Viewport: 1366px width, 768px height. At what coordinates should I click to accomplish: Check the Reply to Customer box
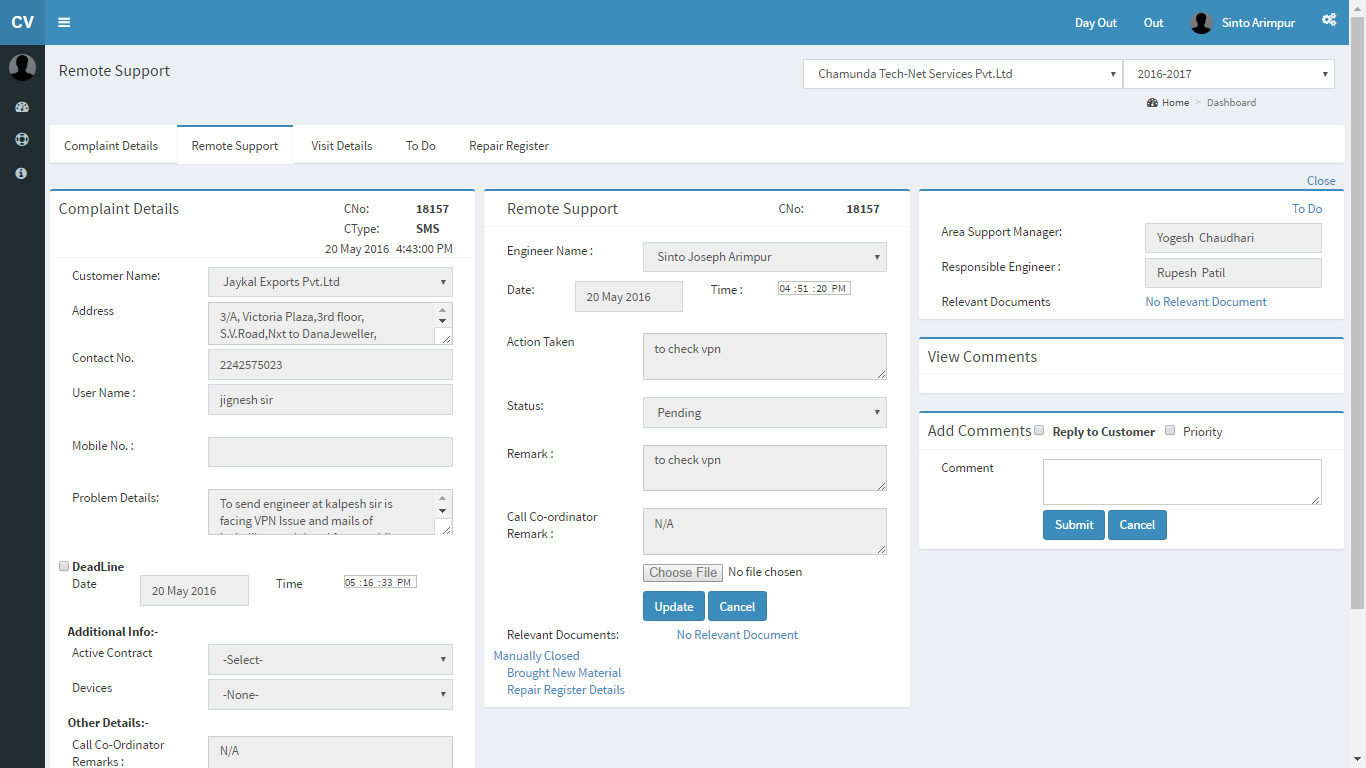click(x=1039, y=431)
